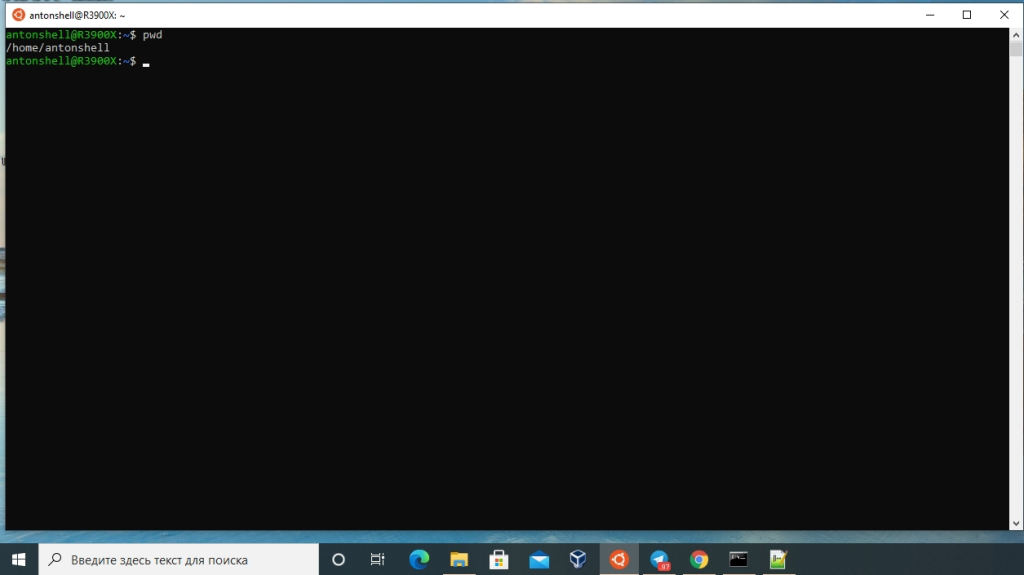Open Telegram from the taskbar
The image size is (1024, 575).
coord(660,560)
